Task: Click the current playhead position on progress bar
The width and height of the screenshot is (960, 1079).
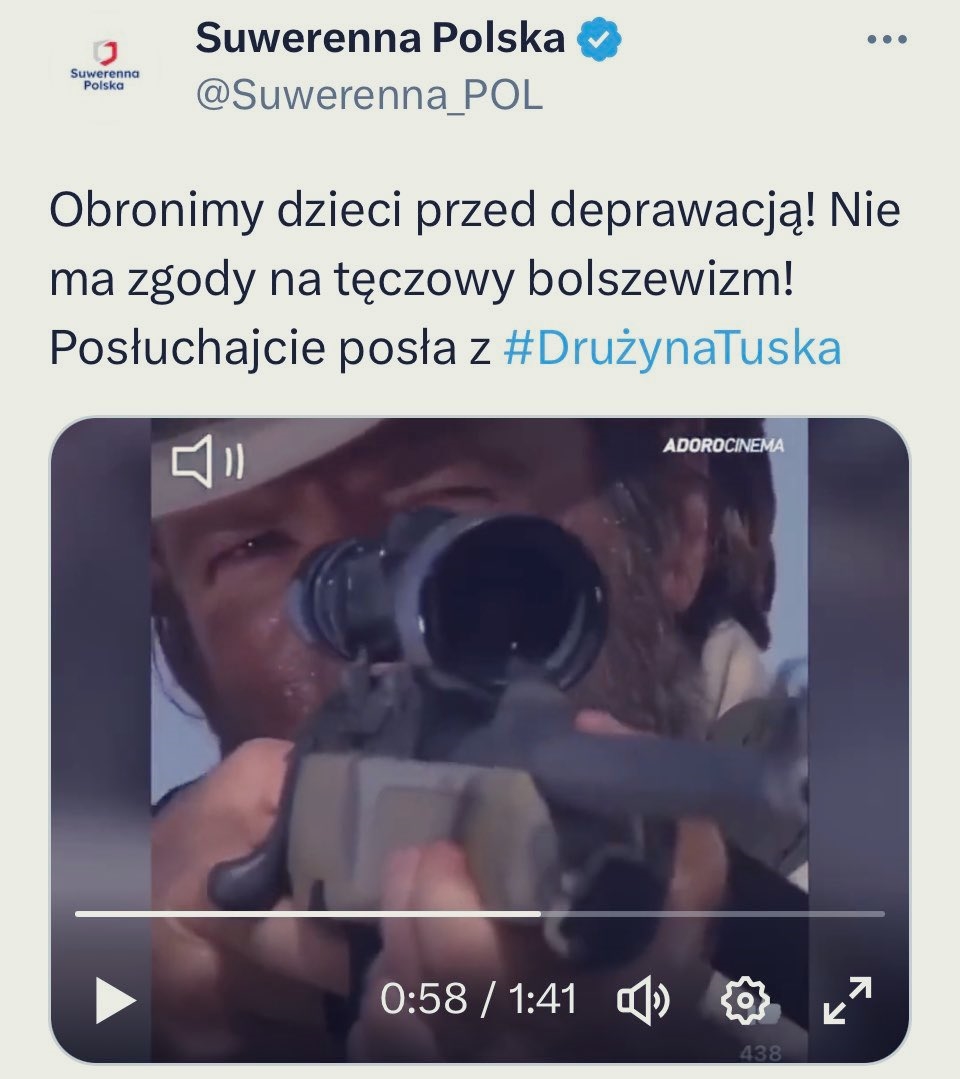Action: pos(540,914)
